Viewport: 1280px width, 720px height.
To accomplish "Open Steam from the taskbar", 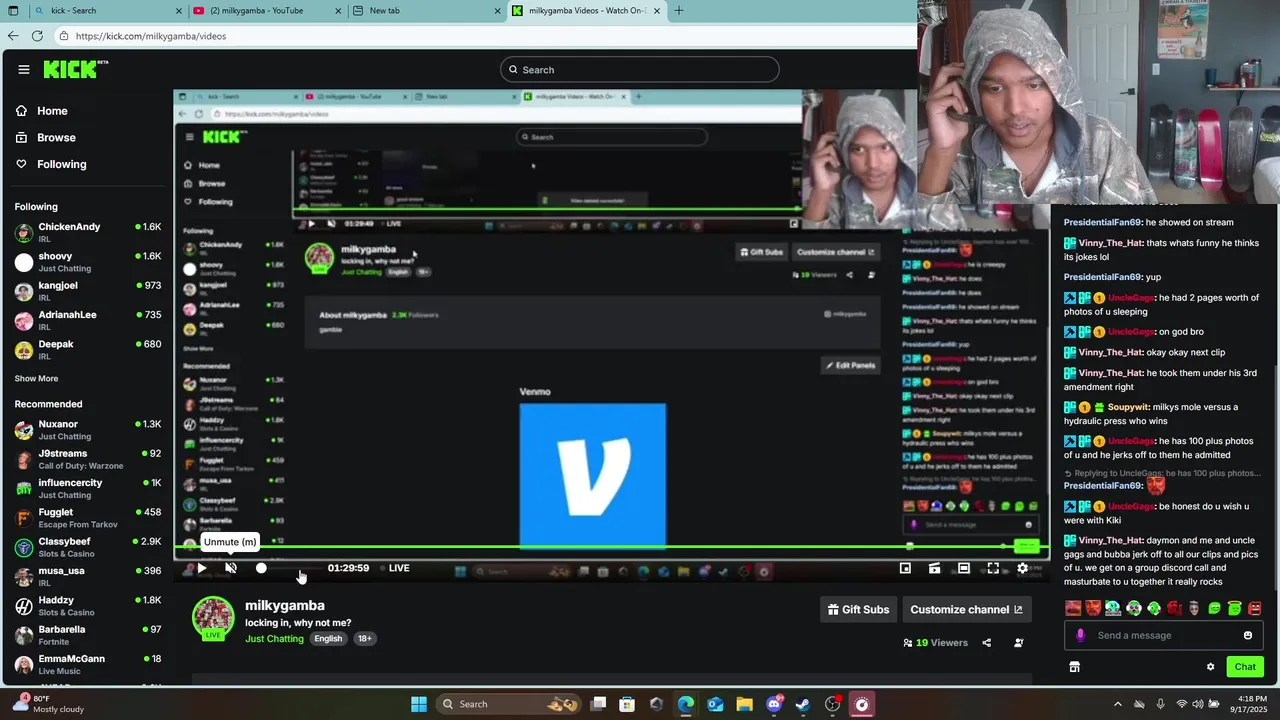I will [803, 704].
